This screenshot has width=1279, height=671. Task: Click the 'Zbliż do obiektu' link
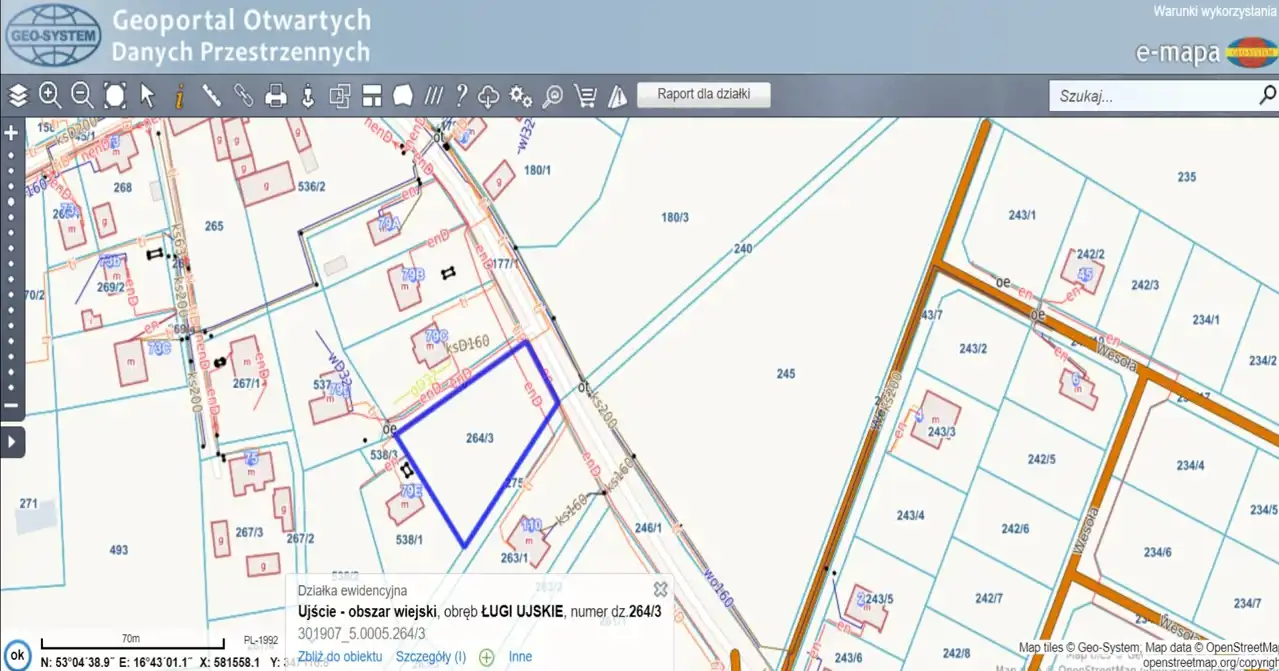[340, 657]
